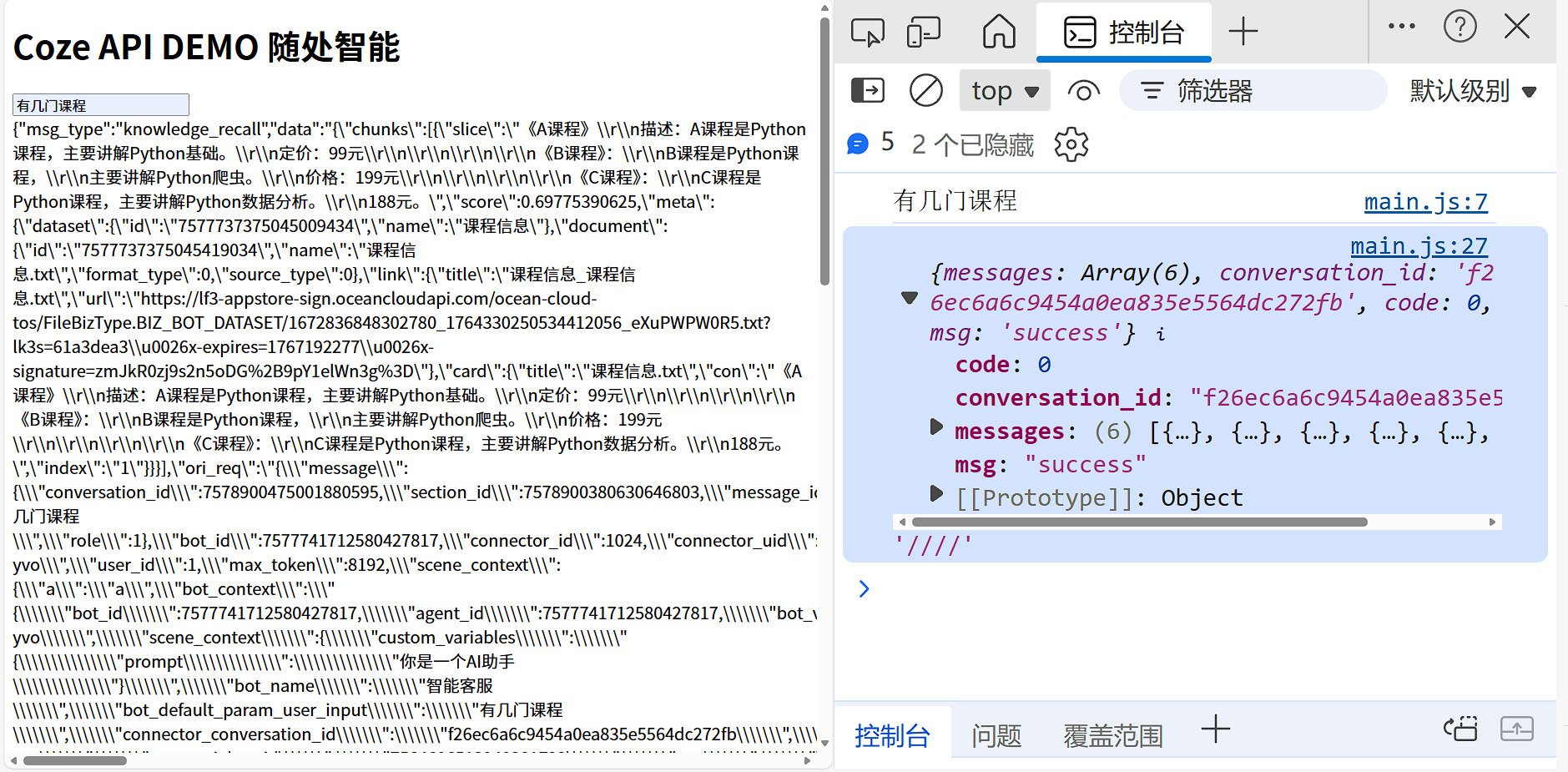Close the DevTools panel
Image resolution: width=1568 pixels, height=772 pixels.
click(x=1517, y=26)
